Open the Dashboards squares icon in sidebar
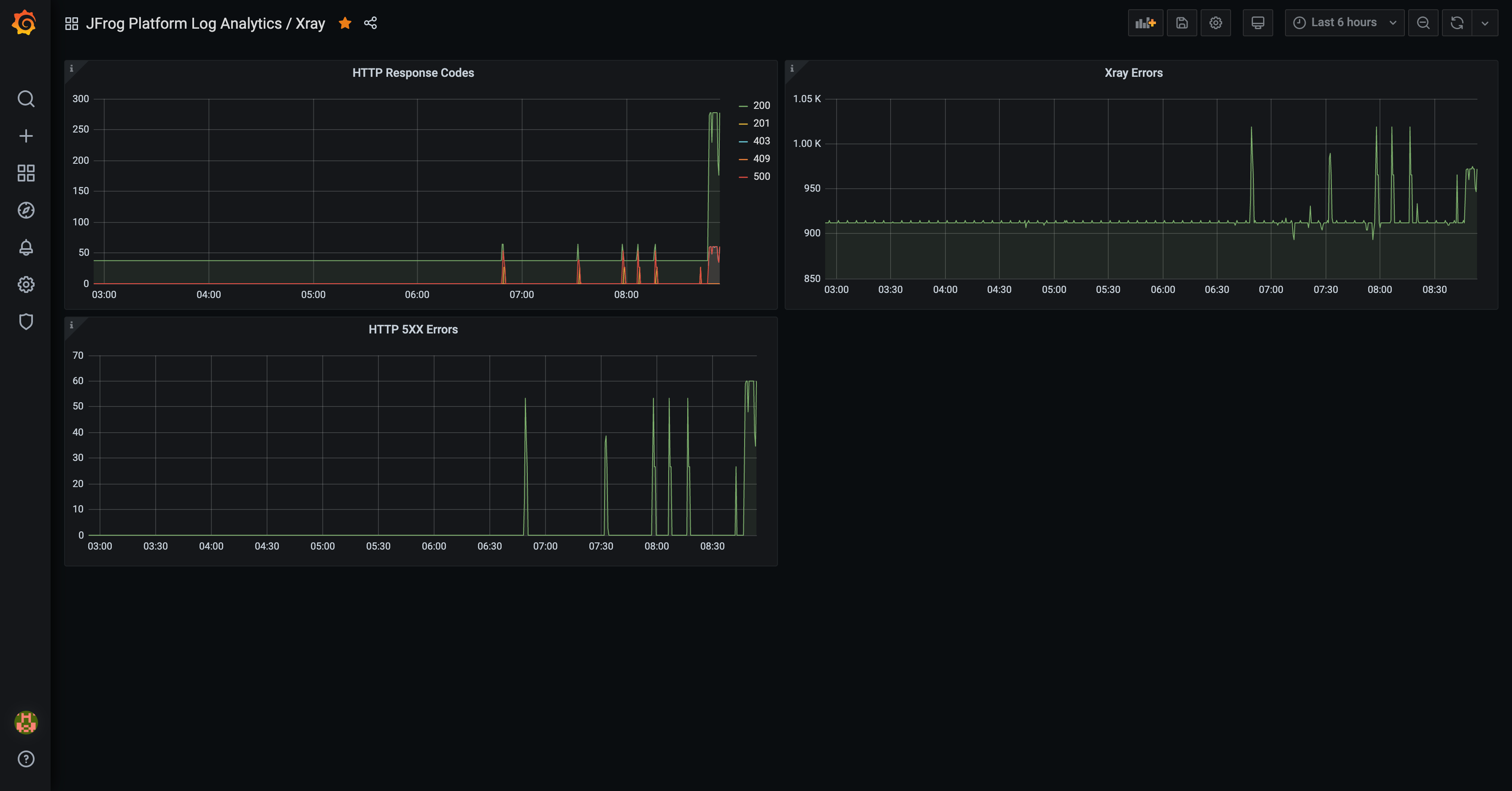1512x791 pixels. 26,173
